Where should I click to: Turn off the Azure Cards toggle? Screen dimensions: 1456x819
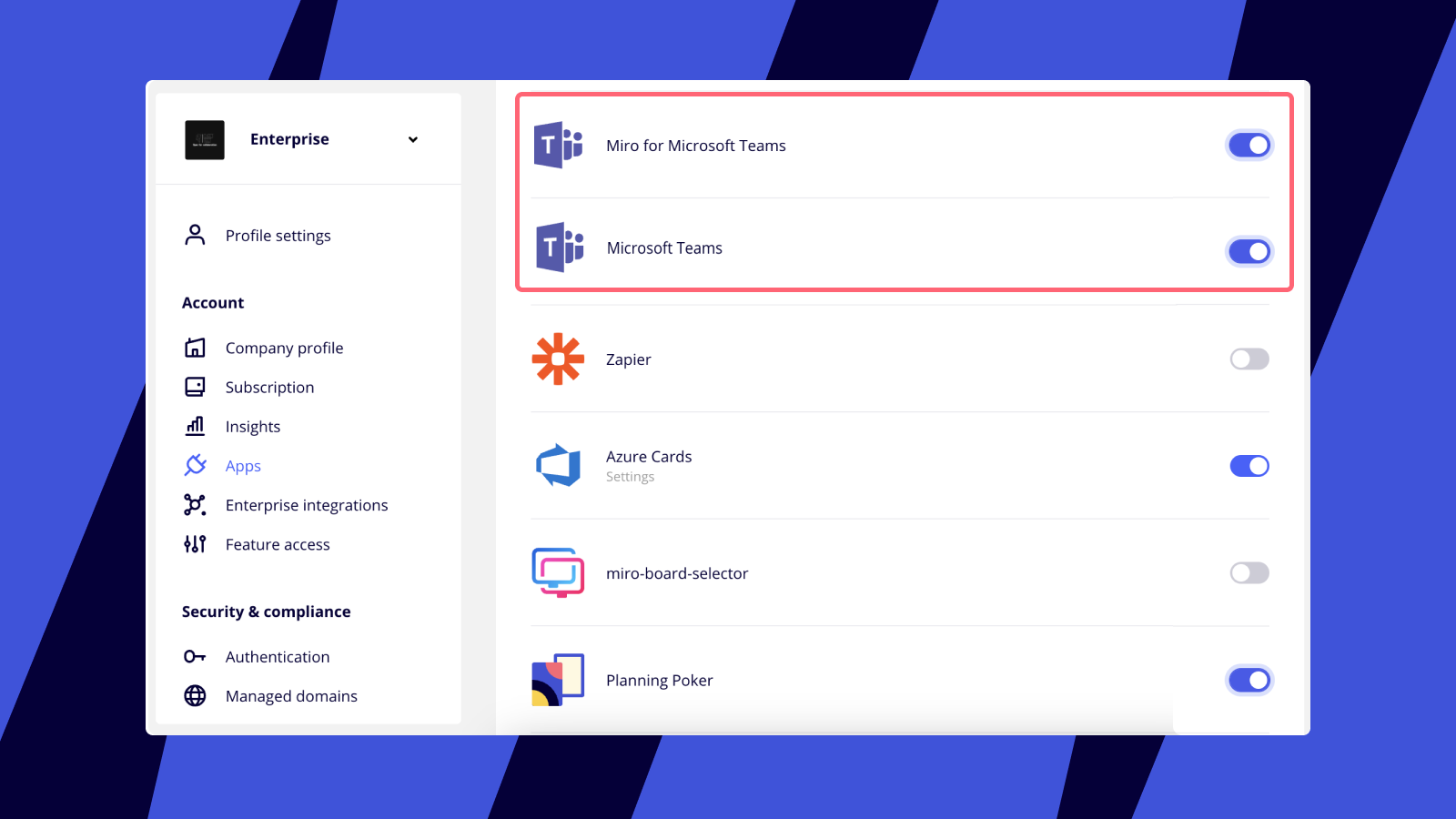(1249, 466)
